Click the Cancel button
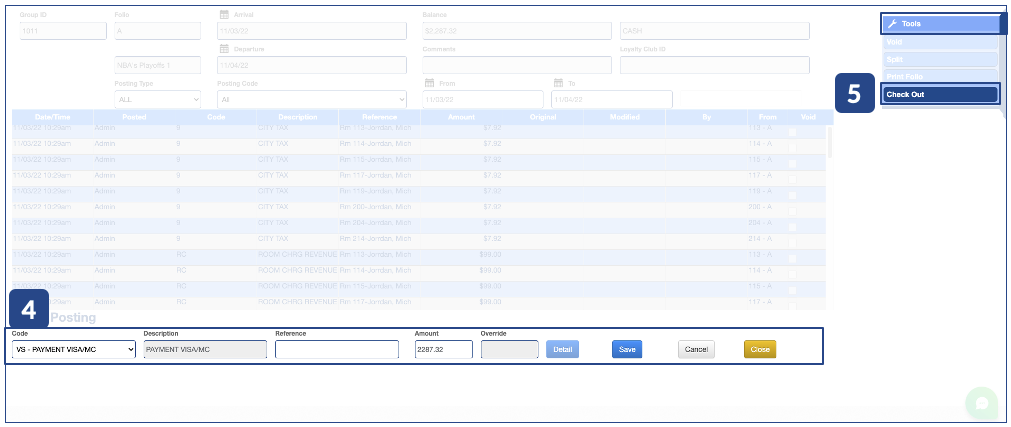The height and width of the screenshot is (427, 1011). pyautogui.click(x=696, y=349)
